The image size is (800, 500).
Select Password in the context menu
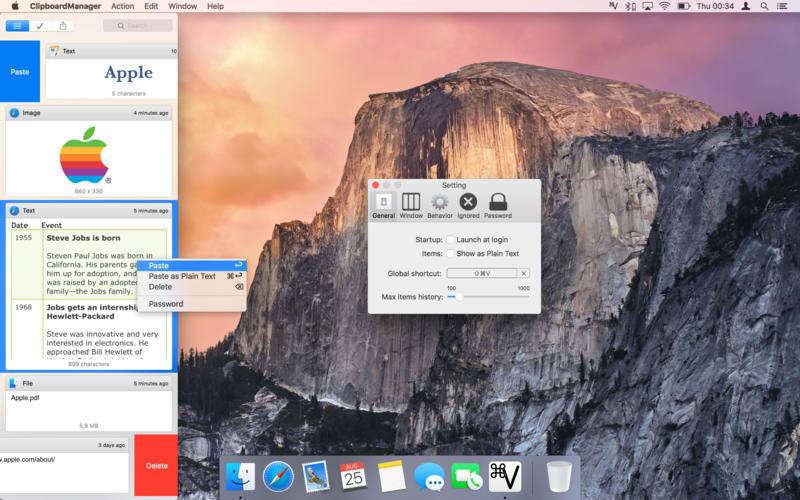pyautogui.click(x=166, y=304)
